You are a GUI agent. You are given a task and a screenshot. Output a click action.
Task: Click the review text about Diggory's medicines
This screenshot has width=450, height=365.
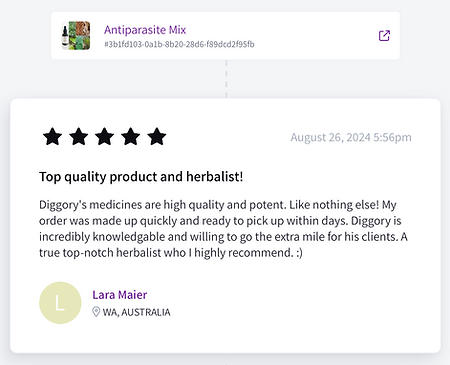[223, 229]
